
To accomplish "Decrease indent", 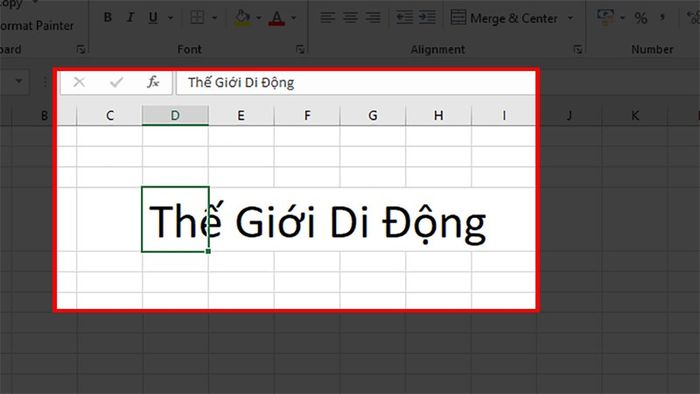I will (404, 17).
